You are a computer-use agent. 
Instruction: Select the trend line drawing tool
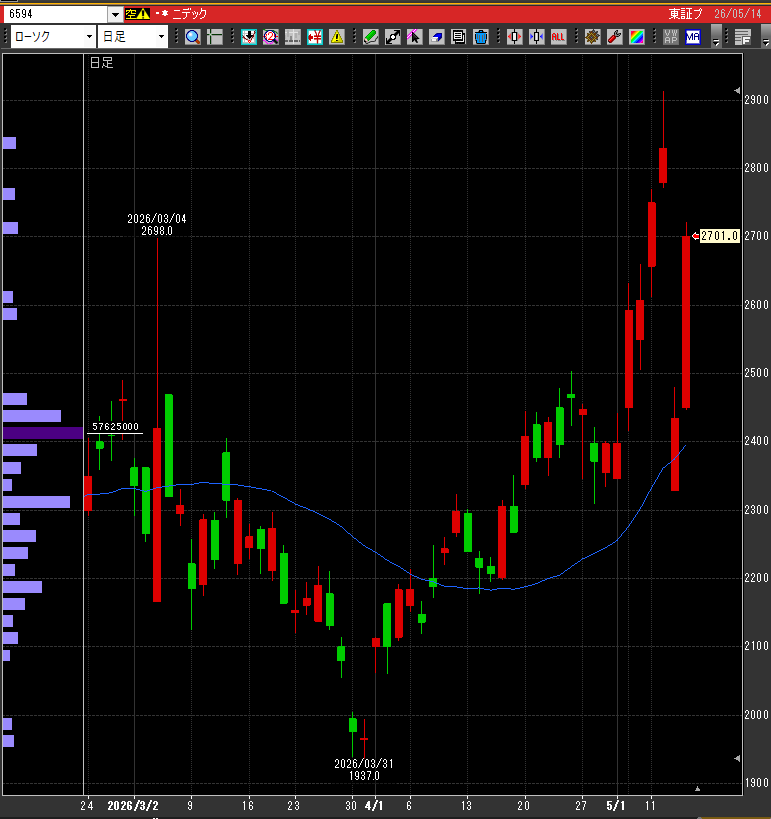(392, 37)
